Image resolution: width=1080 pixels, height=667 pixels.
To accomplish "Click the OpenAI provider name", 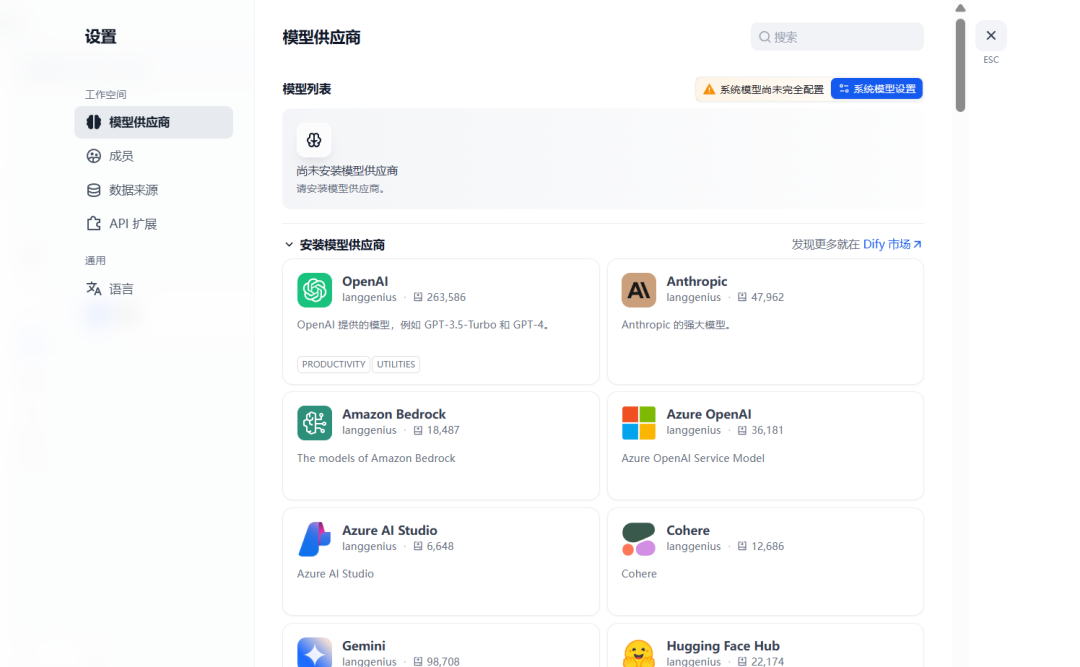I will coord(365,281).
